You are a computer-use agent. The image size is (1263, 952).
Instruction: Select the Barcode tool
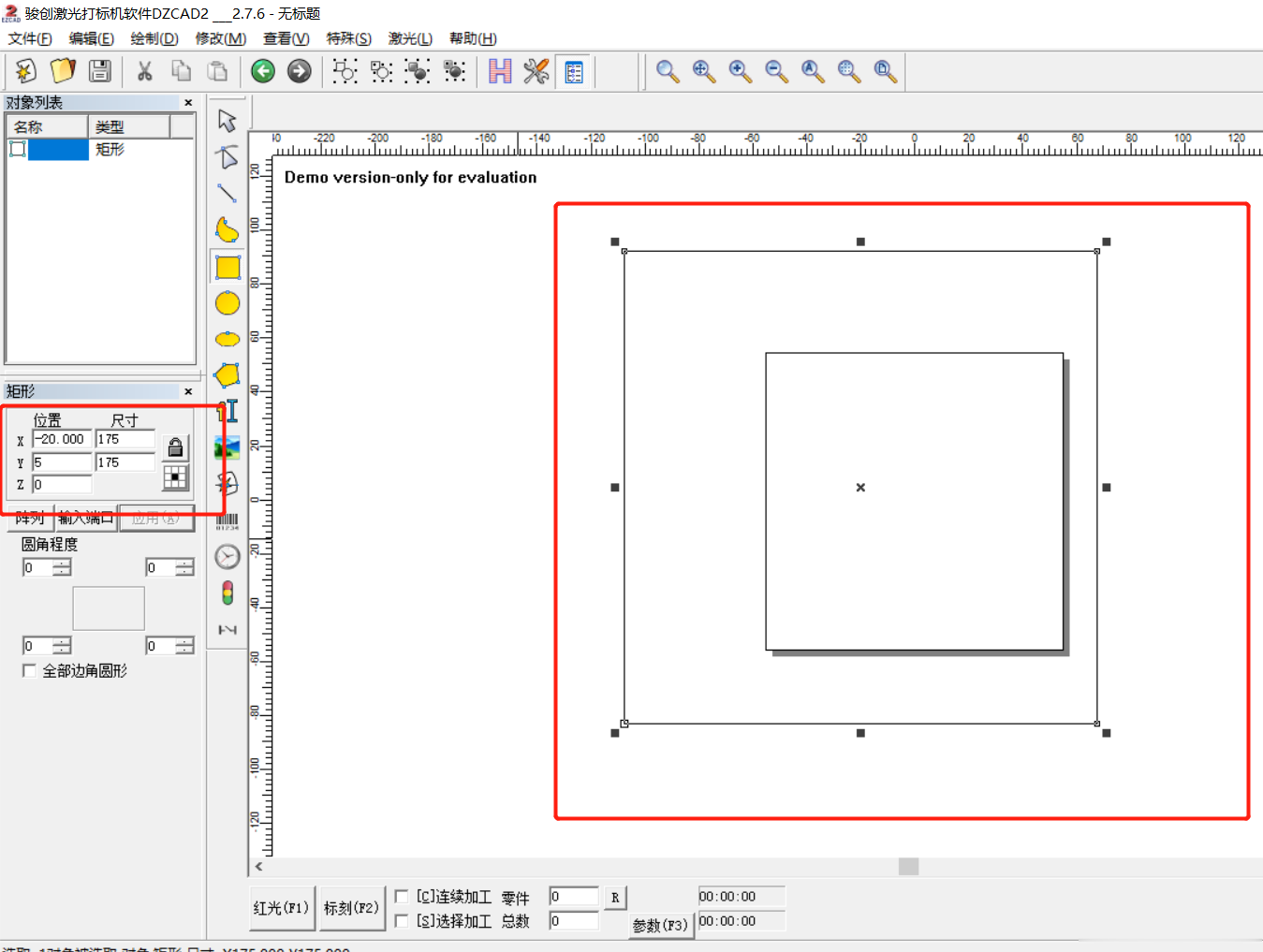[x=228, y=520]
